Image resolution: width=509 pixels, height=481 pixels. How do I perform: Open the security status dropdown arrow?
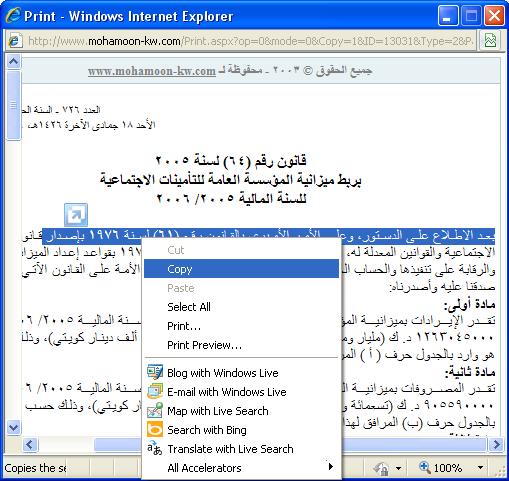[x=398, y=468]
